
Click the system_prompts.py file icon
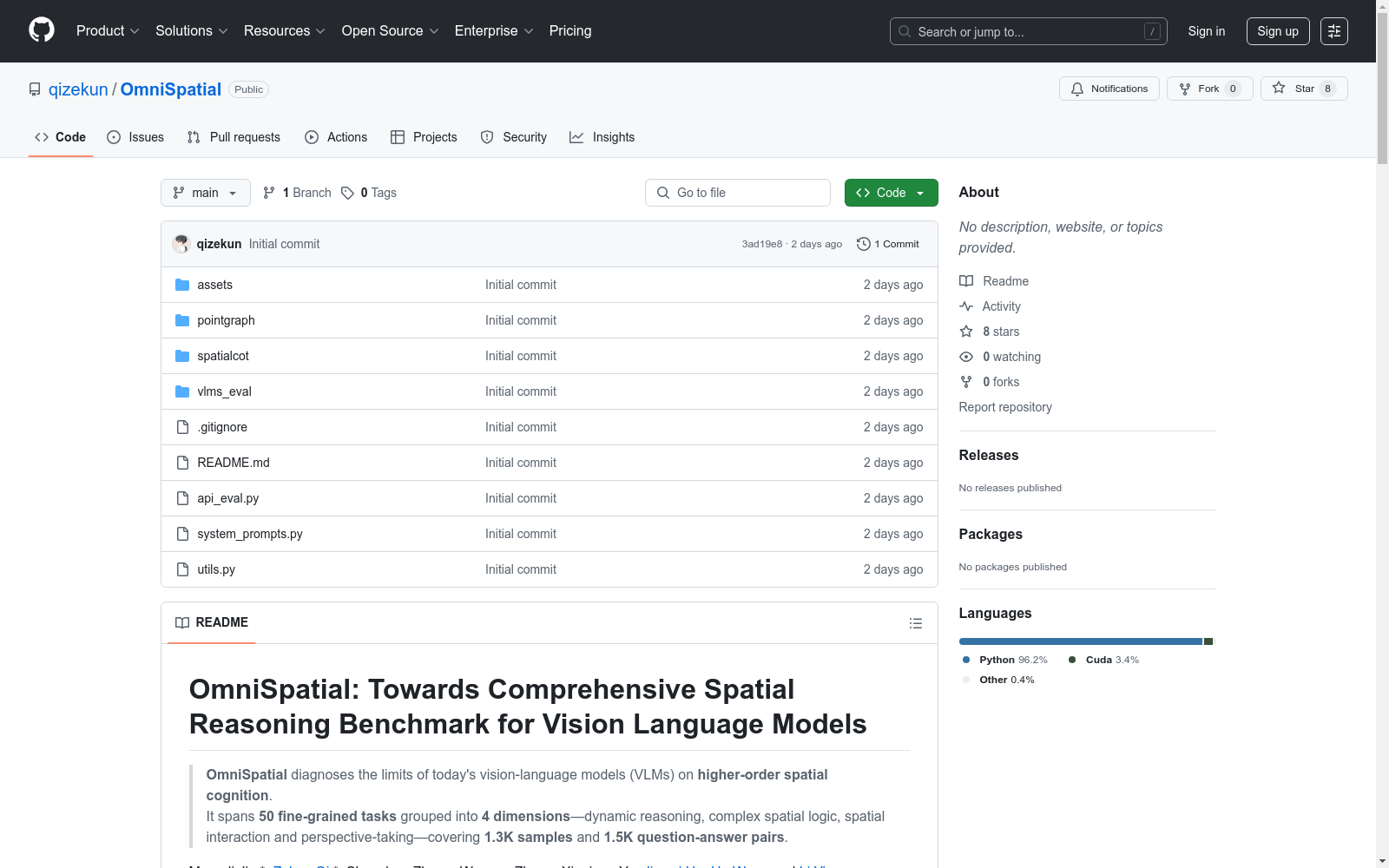(182, 534)
